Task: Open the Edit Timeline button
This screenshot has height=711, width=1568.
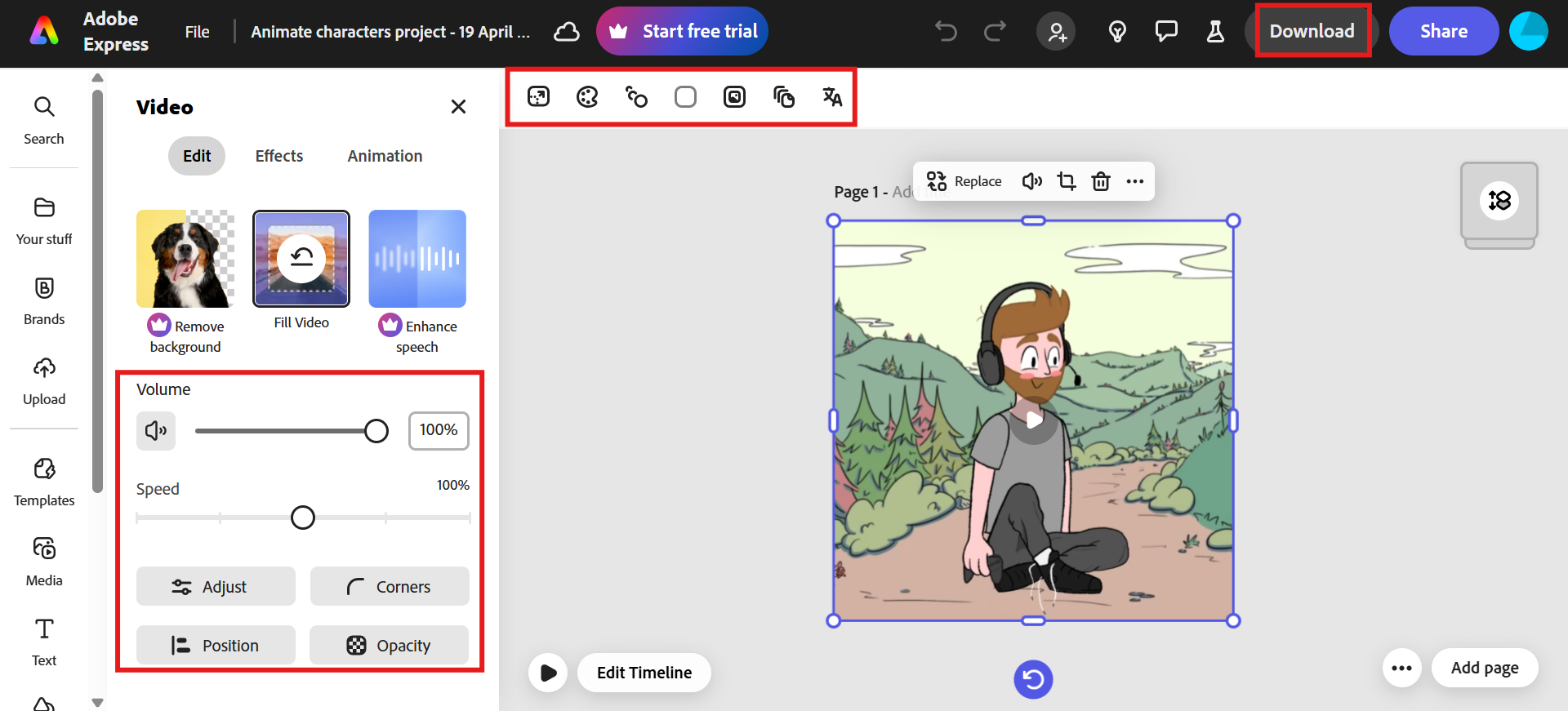Action: coord(644,673)
